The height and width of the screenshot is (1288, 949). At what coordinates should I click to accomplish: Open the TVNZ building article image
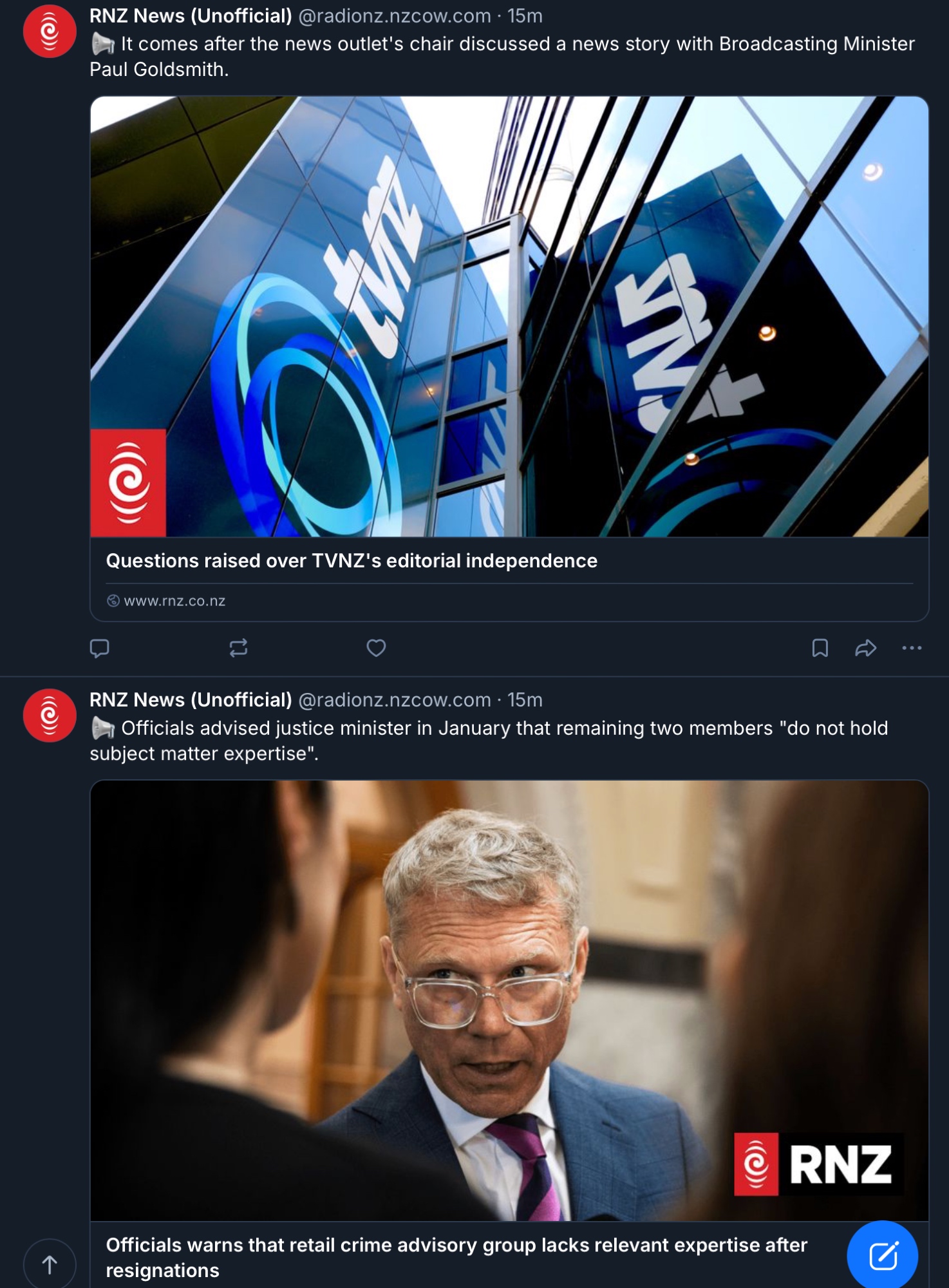pyautogui.click(x=509, y=316)
